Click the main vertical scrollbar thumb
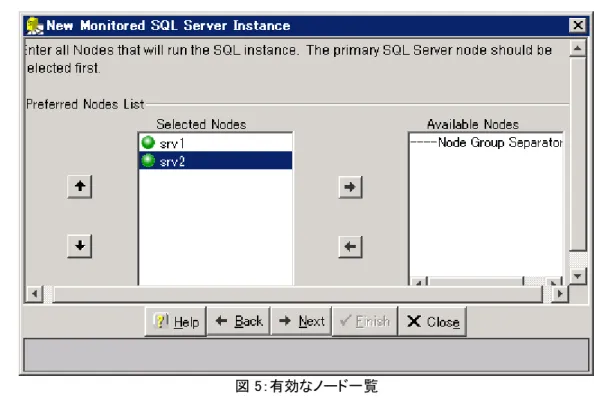Screen dimensions: 594x403 pyautogui.click(x=578, y=153)
